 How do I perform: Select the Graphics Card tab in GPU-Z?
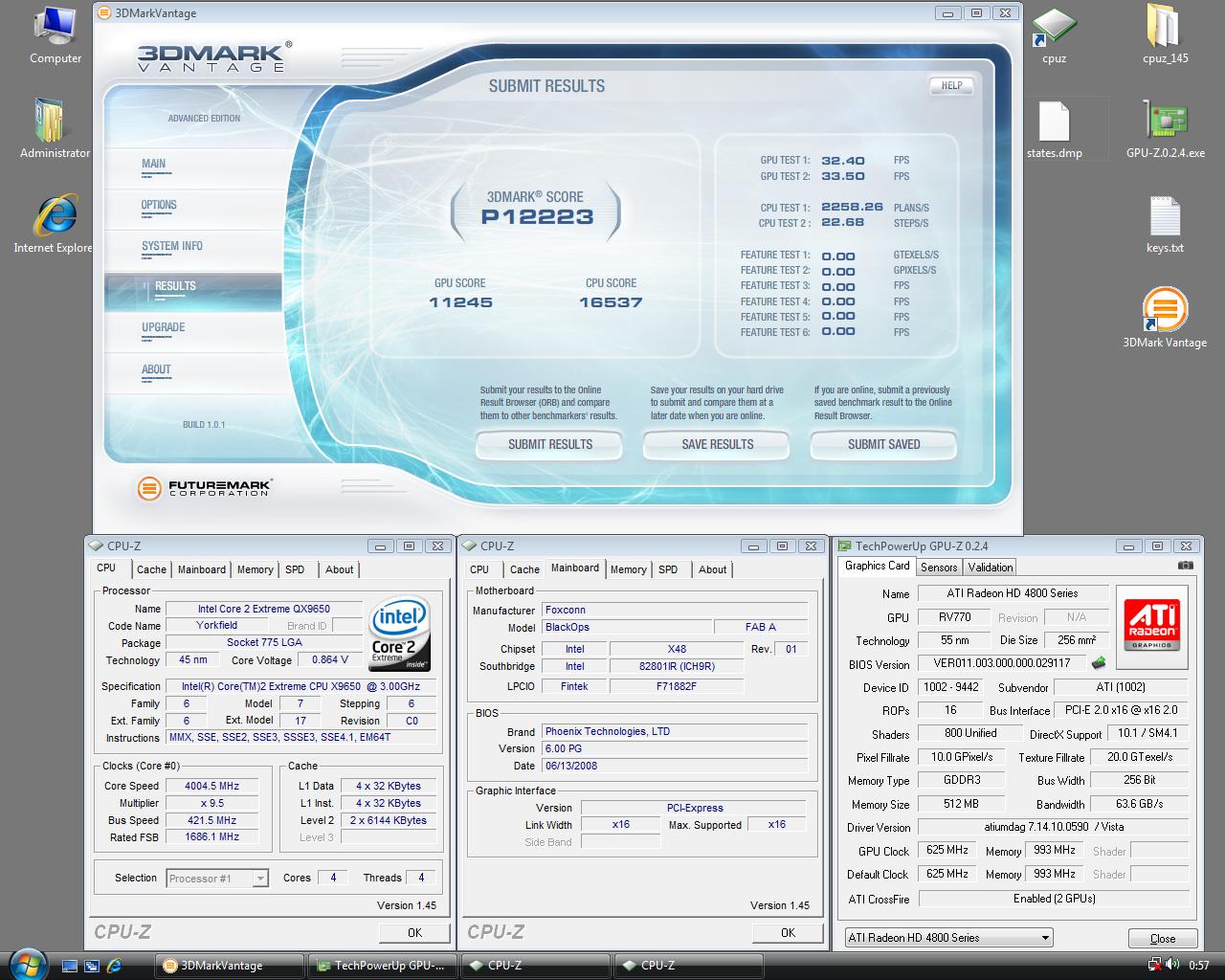(x=878, y=566)
